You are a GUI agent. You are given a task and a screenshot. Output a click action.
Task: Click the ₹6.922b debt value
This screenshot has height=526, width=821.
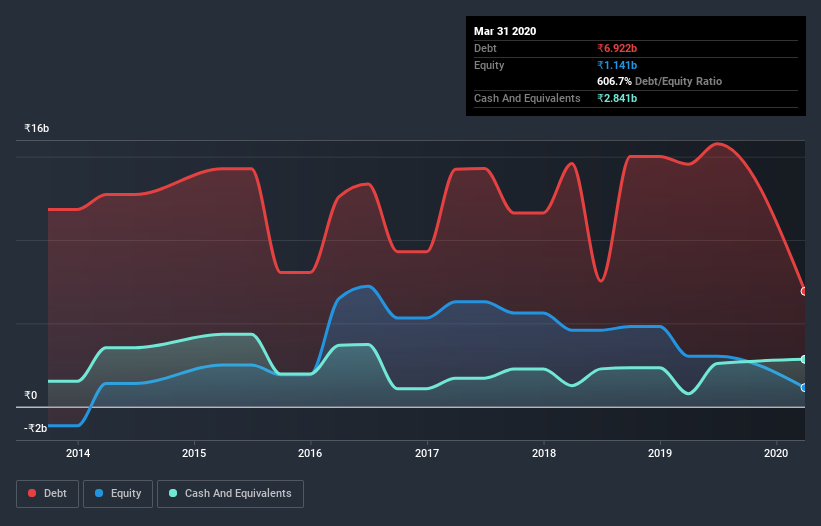pyautogui.click(x=617, y=48)
